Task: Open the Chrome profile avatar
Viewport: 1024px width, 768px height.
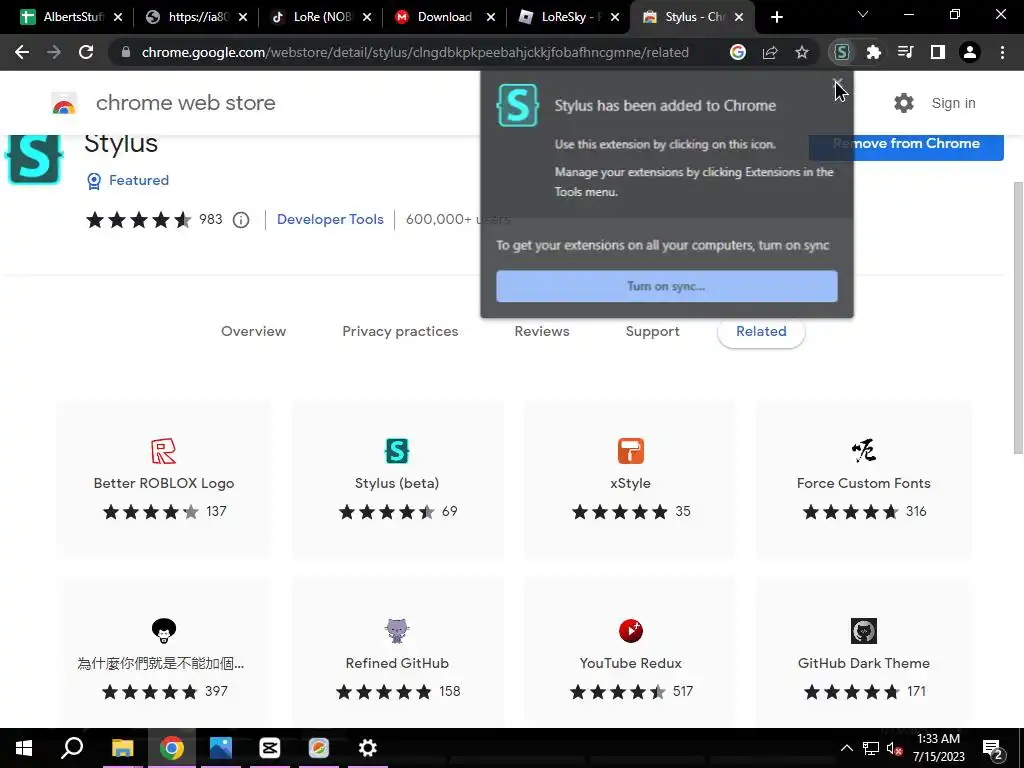Action: (x=970, y=52)
